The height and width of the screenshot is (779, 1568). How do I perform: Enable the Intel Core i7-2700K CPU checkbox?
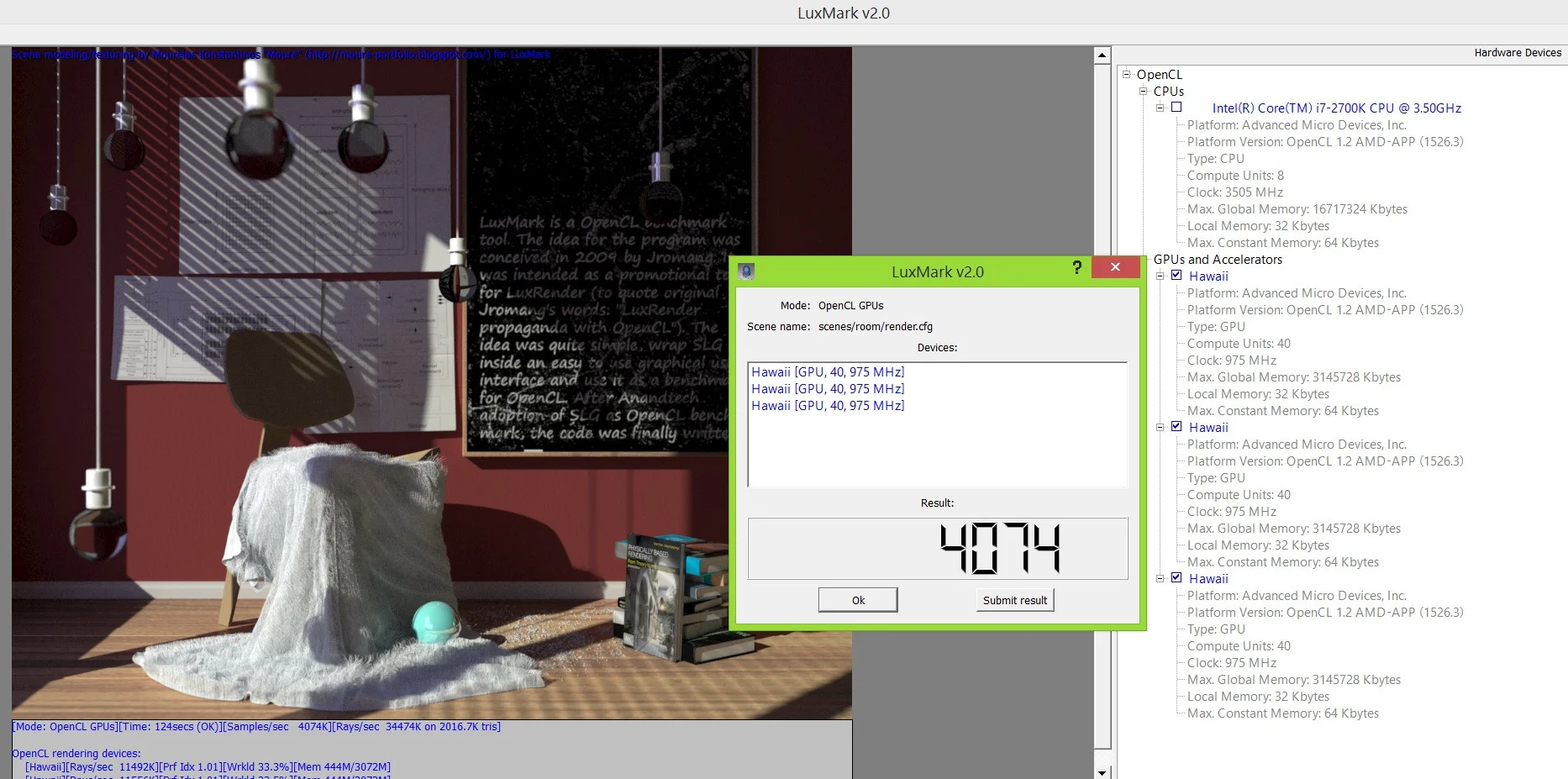coord(1176,108)
